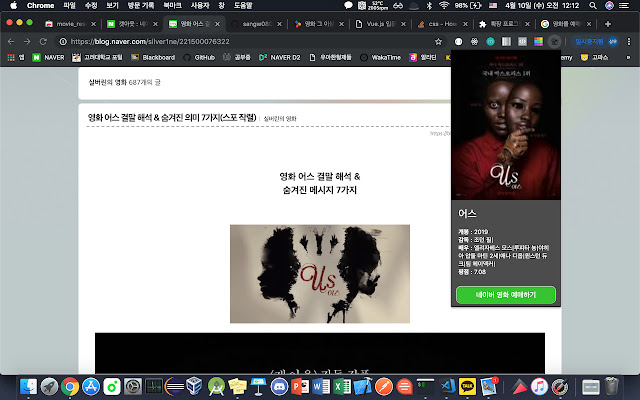The height and width of the screenshot is (400, 640).
Task: Open the 북마크 menu
Action: (172, 5)
